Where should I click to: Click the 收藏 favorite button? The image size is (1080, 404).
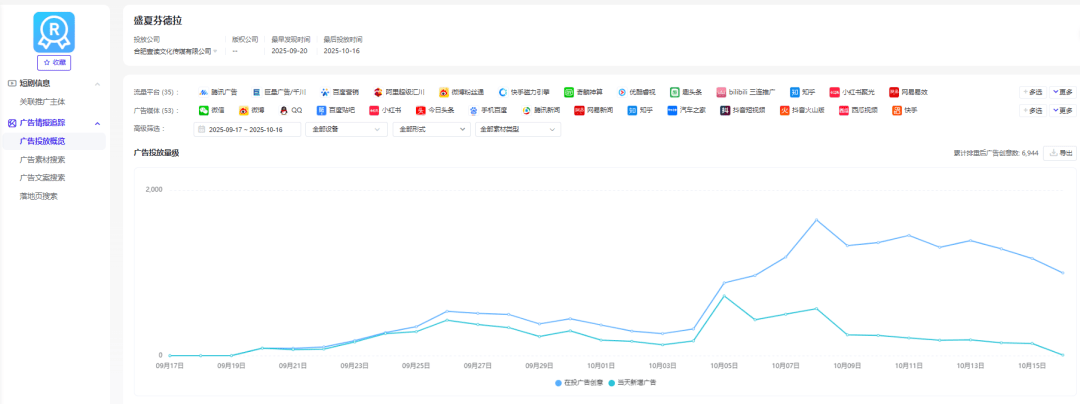(55, 62)
